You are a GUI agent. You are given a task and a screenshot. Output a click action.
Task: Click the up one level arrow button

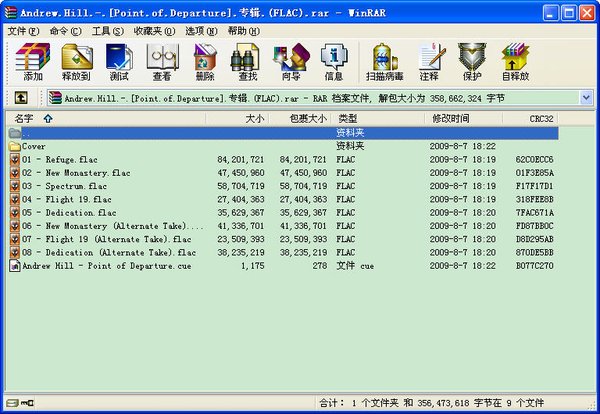(21, 98)
